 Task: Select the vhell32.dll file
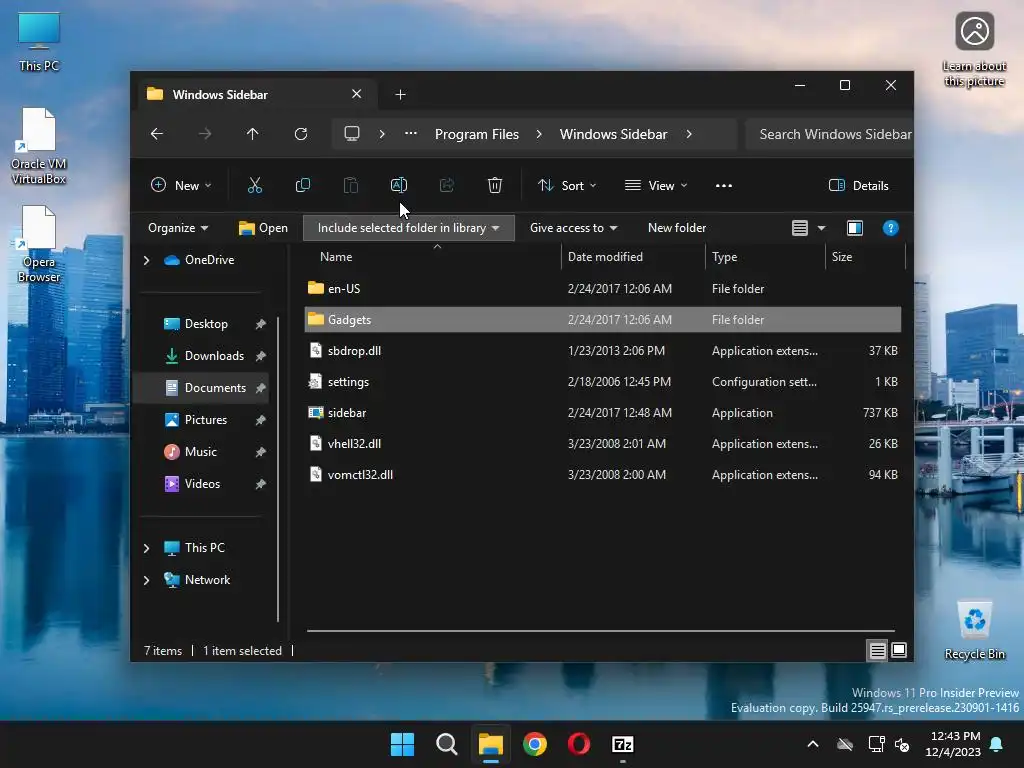coord(603,443)
